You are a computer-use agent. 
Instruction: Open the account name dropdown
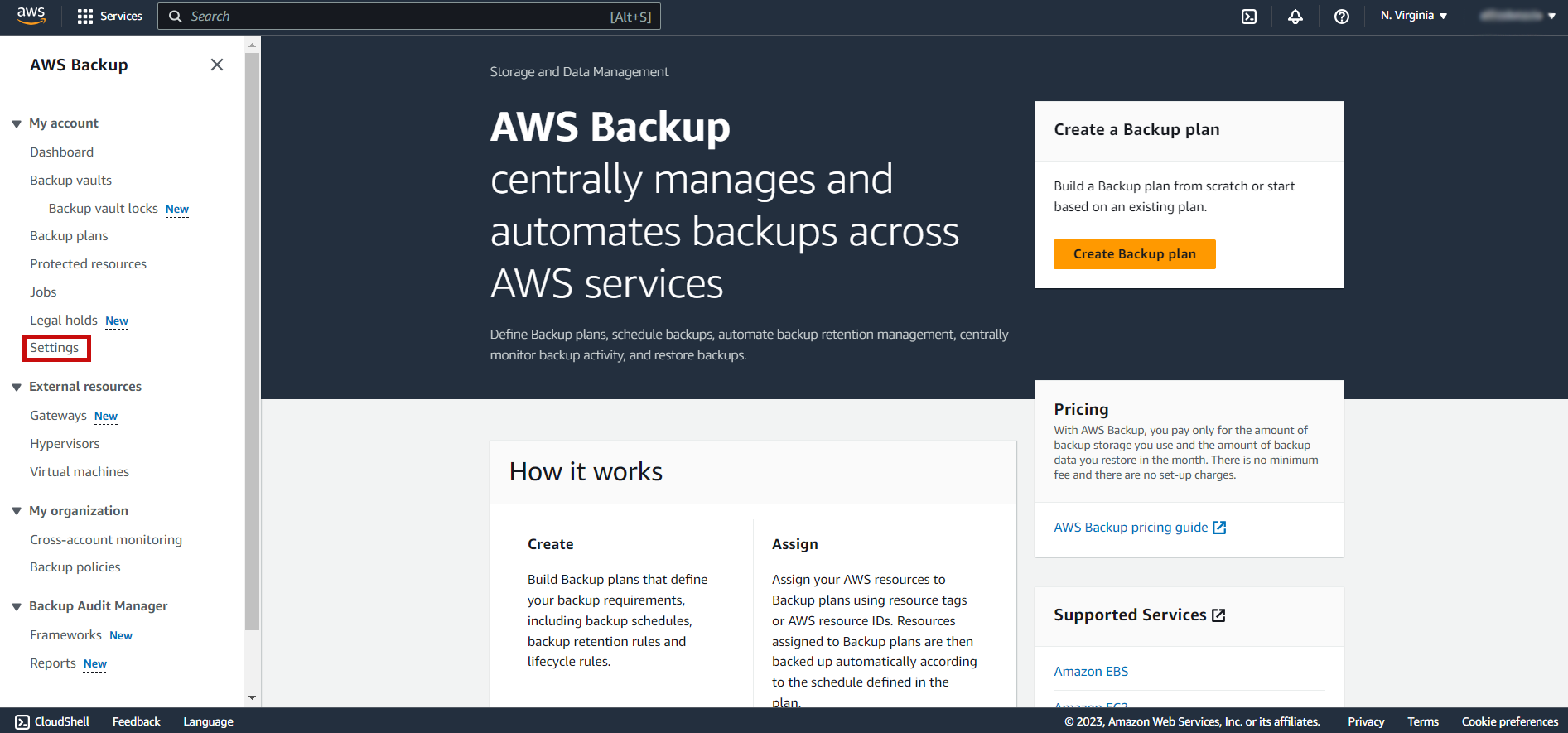click(x=1517, y=16)
